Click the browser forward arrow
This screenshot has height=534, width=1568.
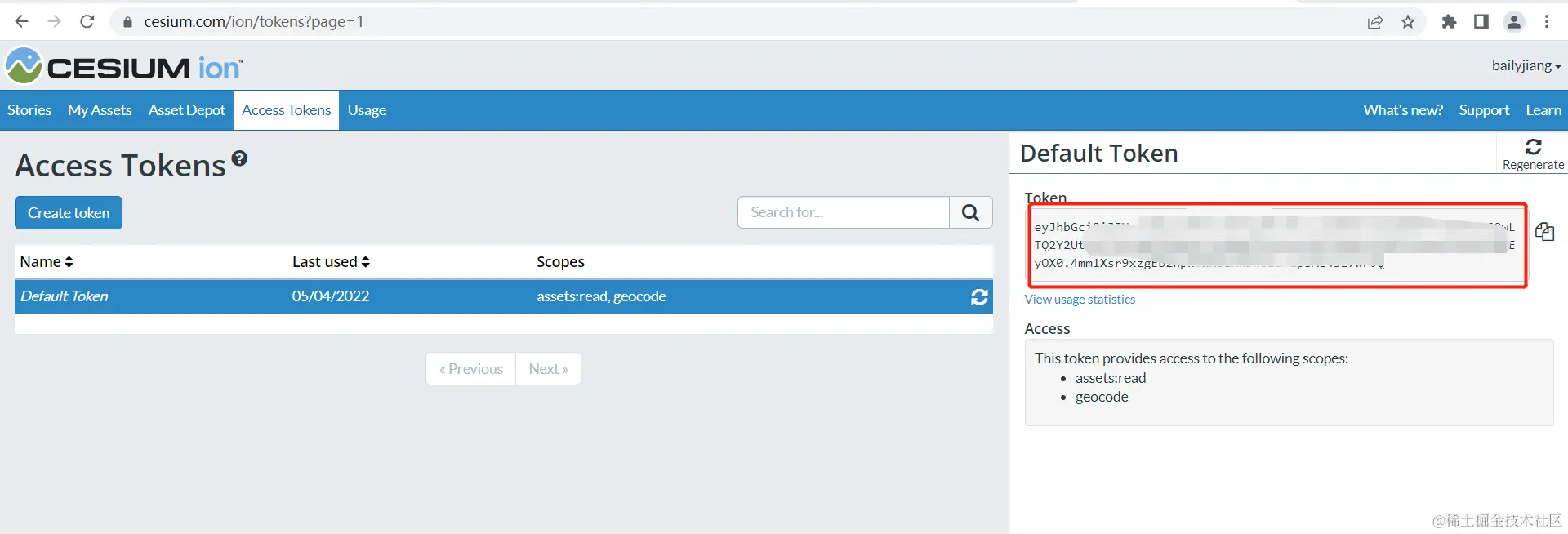point(54,22)
